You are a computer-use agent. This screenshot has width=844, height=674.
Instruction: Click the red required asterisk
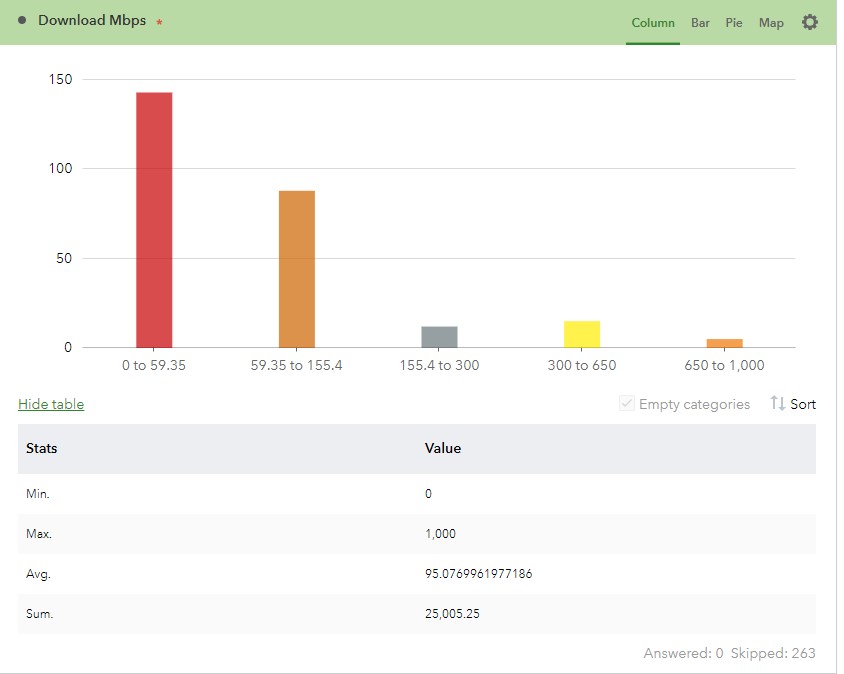pos(159,22)
